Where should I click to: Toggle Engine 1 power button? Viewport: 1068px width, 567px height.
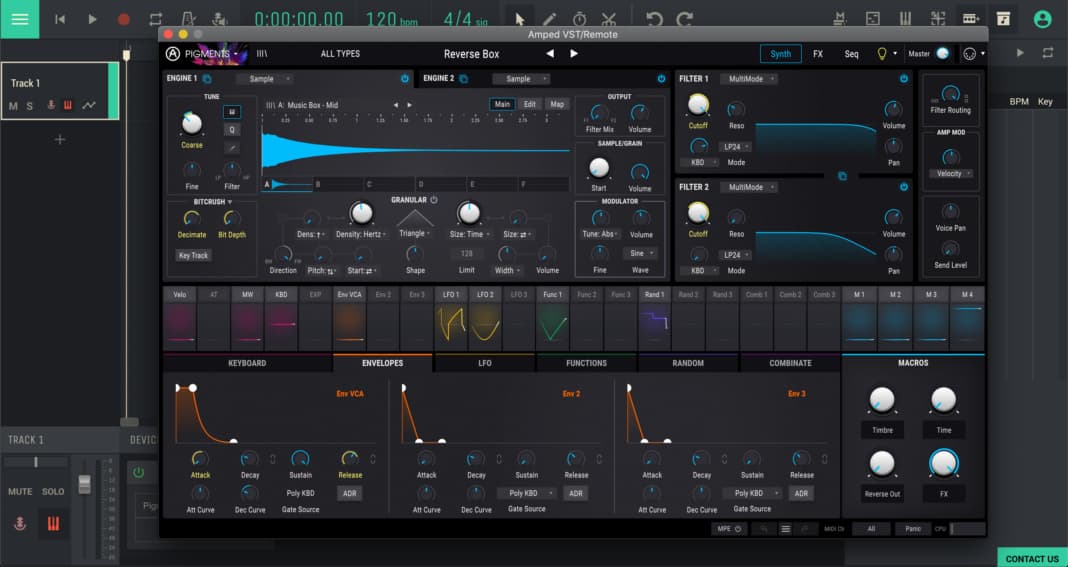coord(405,79)
